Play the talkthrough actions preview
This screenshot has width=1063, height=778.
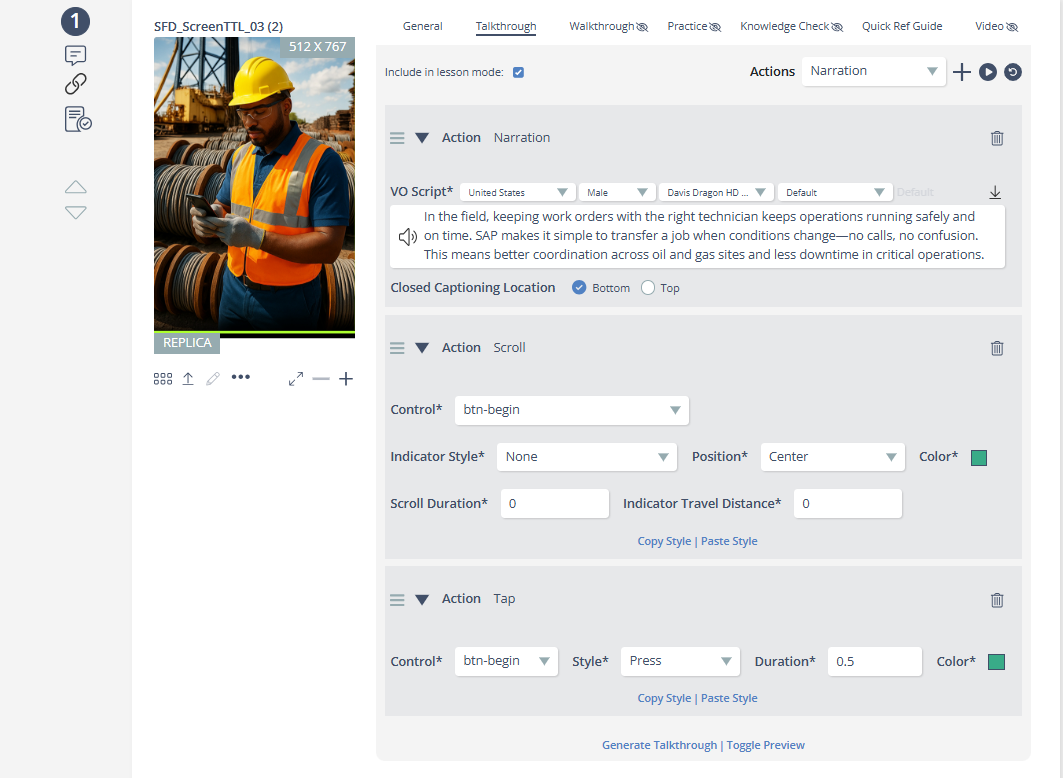point(988,72)
